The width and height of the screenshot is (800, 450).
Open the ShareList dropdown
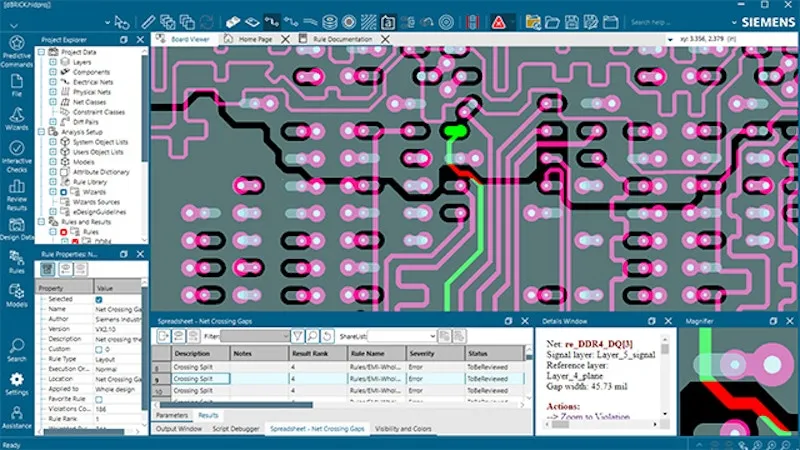point(432,336)
